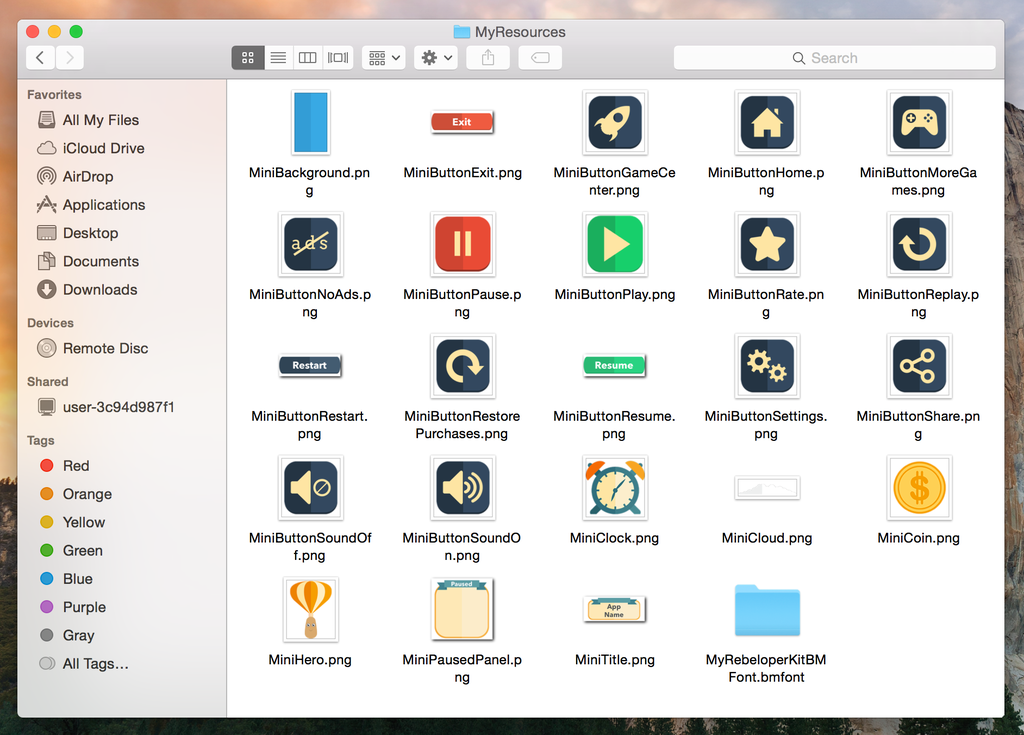Click the Edit Tags toolbar button
1024x735 pixels.
tap(540, 57)
